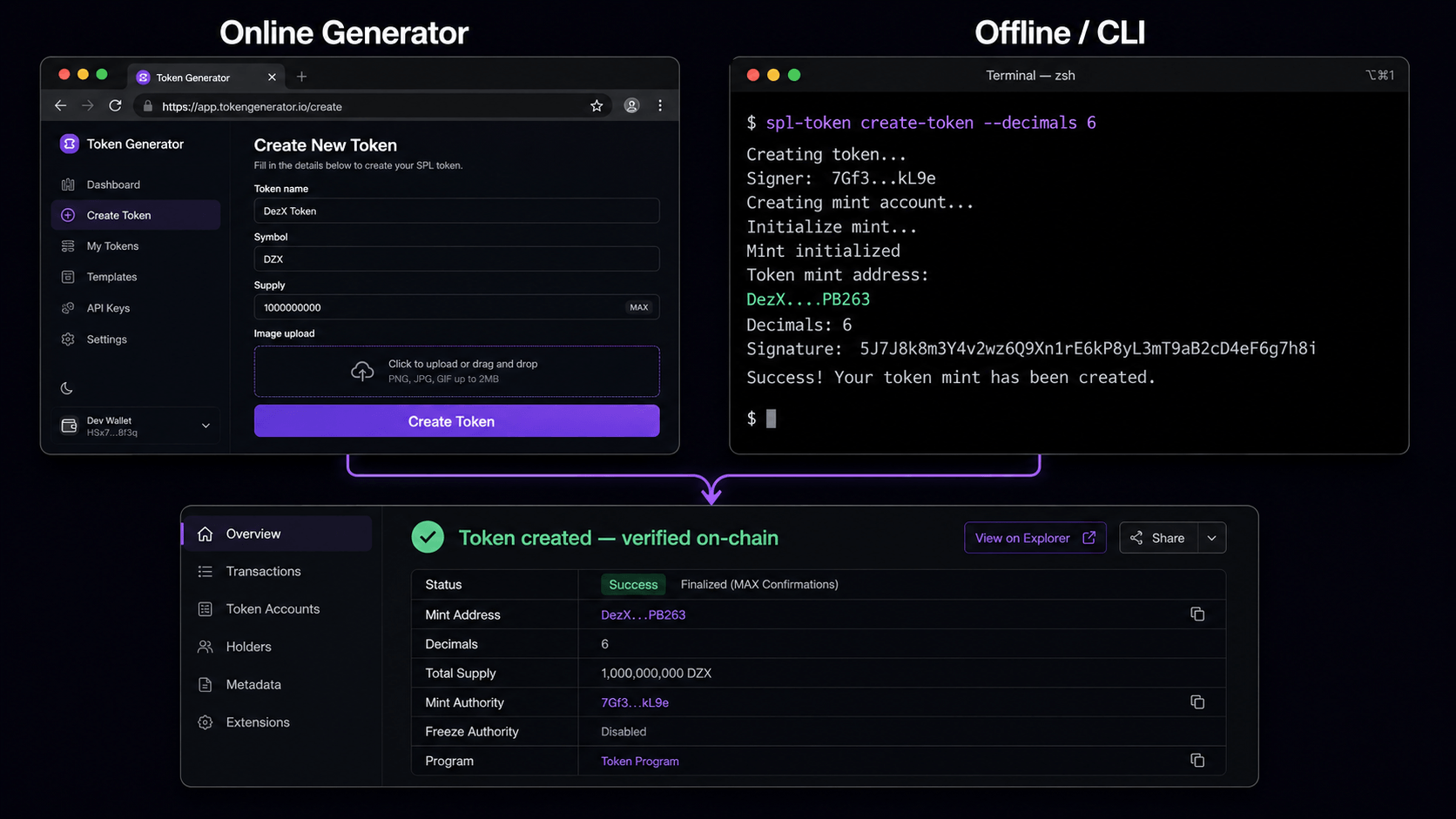Select the Overview tab
1456x819 pixels.
pyautogui.click(x=277, y=534)
